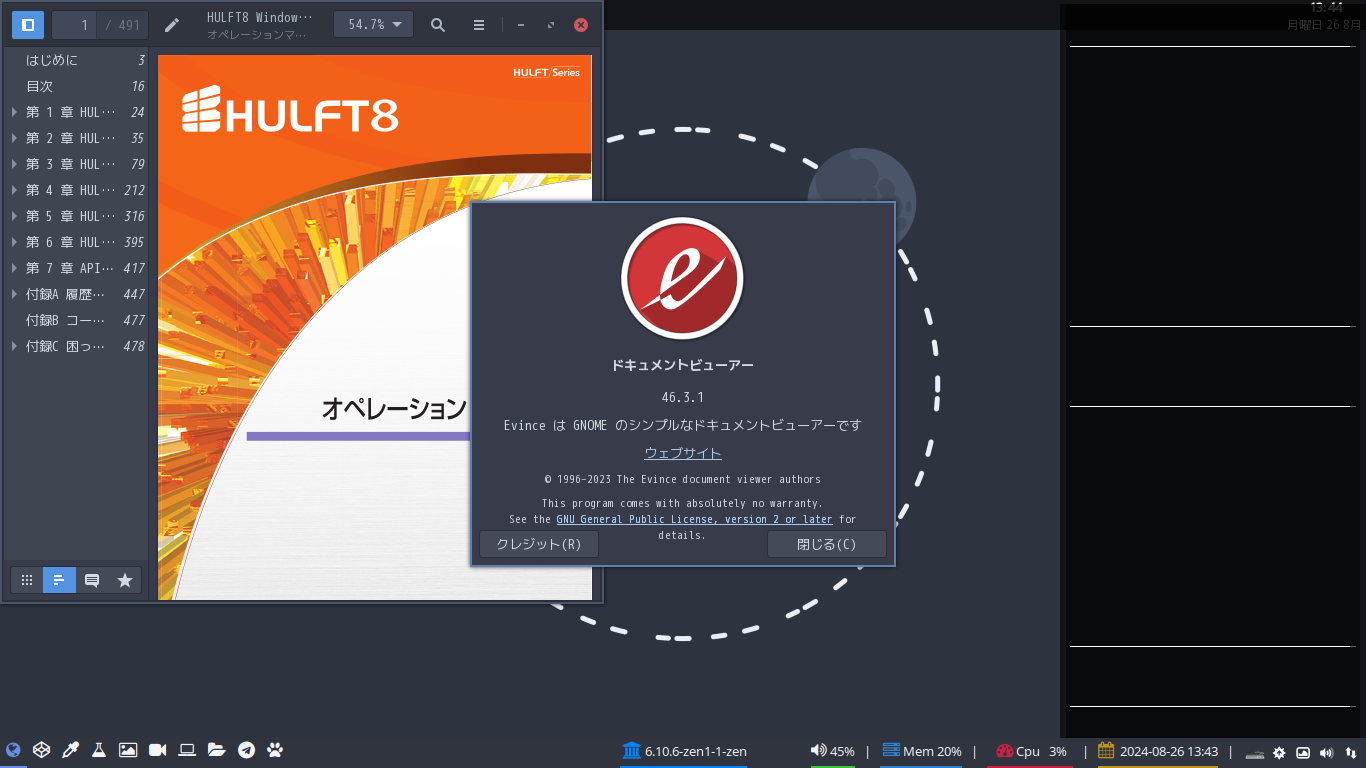The height and width of the screenshot is (768, 1366).
Task: Launch the color picker eyedropper in taskbar
Action: click(70, 750)
